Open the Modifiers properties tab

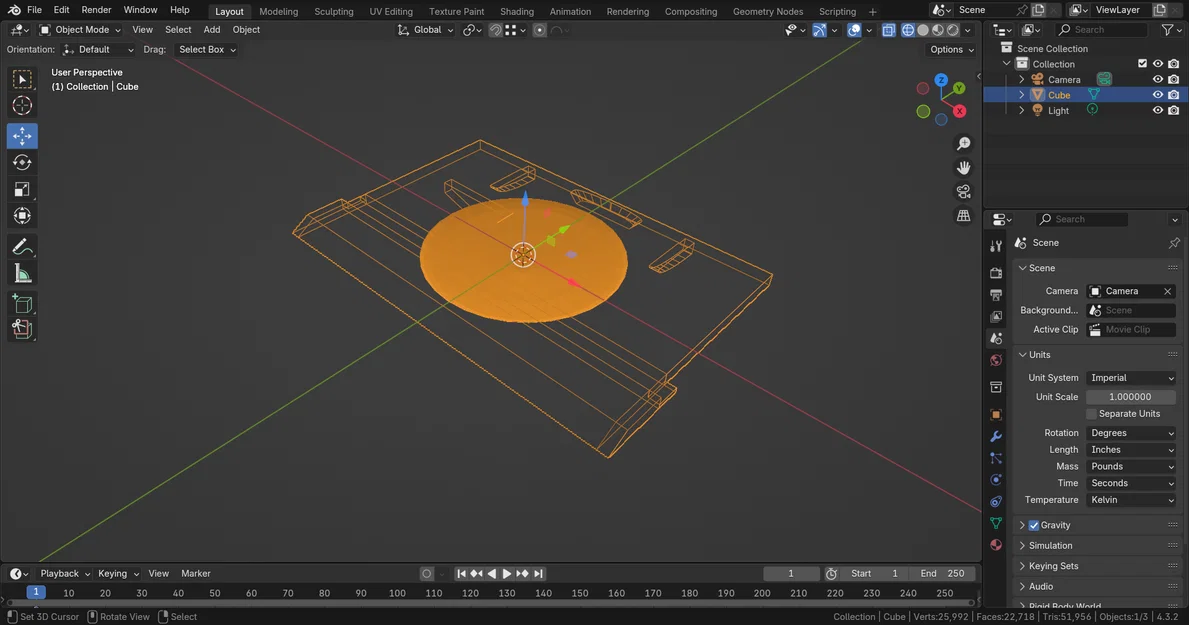point(996,437)
